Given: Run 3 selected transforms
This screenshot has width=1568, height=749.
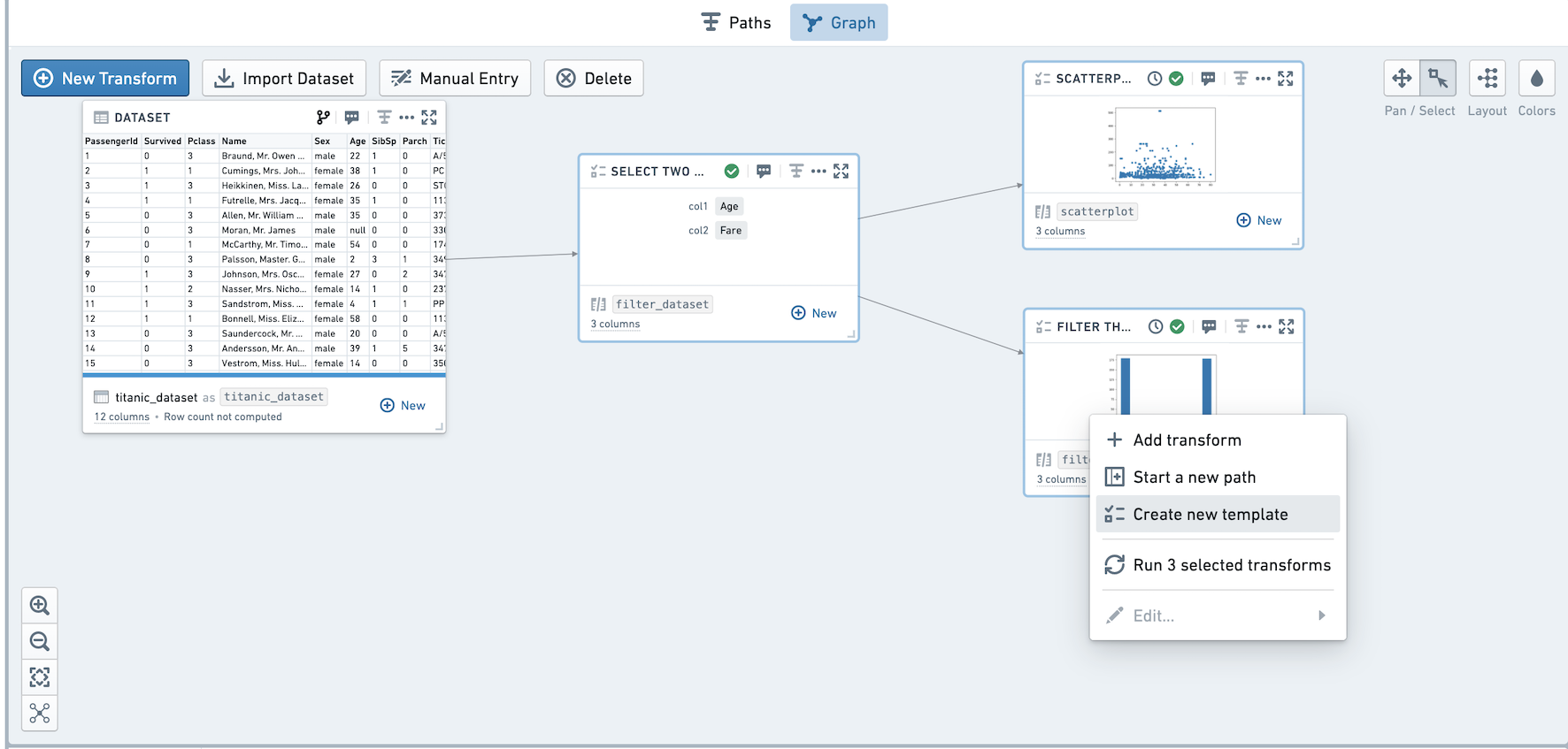Looking at the screenshot, I should coord(1218,564).
